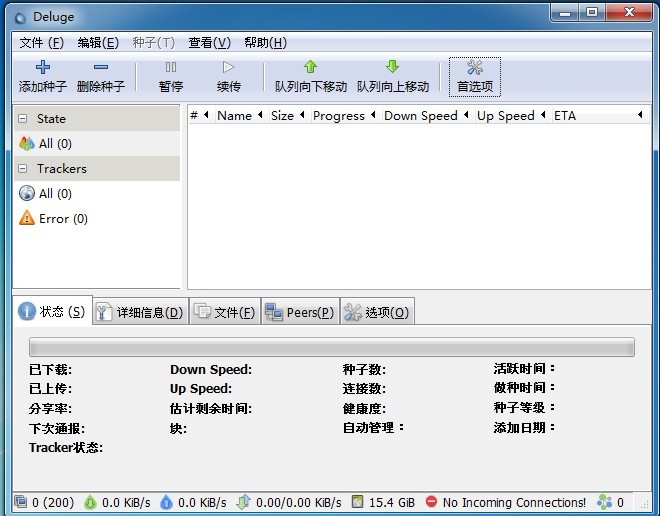This screenshot has height=516, width=660.
Task: Collapse the Trackers category in the sidebar
Action: coord(24,168)
